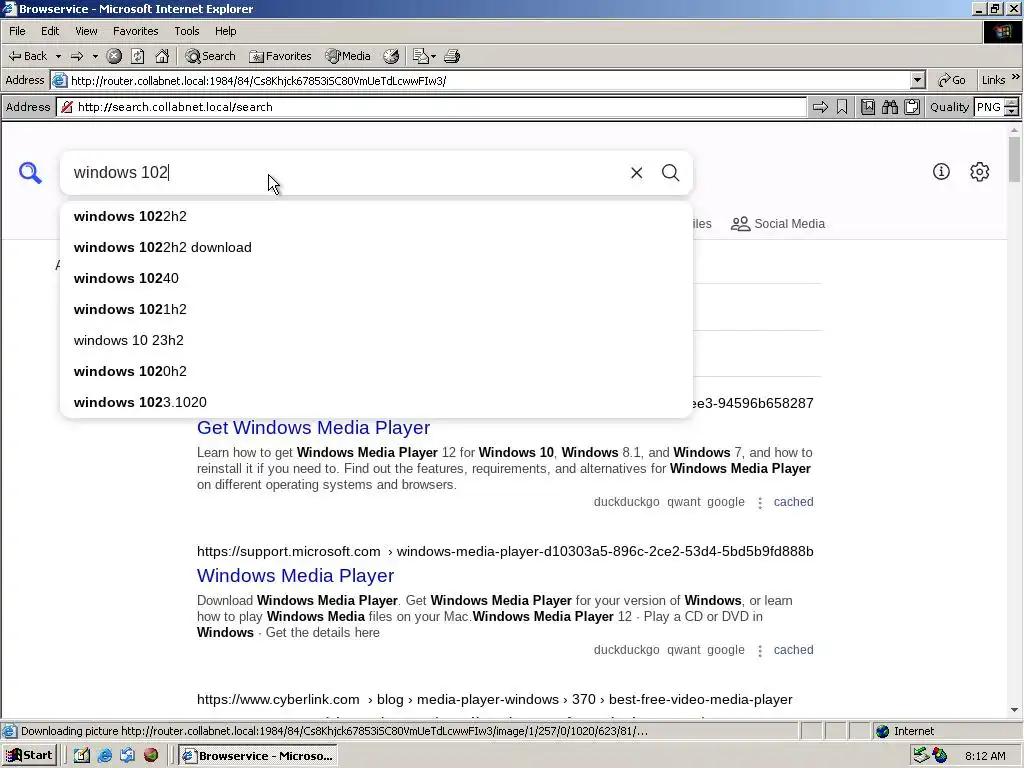This screenshot has width=1024, height=768.
Task: Click the Quality PNG selector field
Action: (x=988, y=107)
